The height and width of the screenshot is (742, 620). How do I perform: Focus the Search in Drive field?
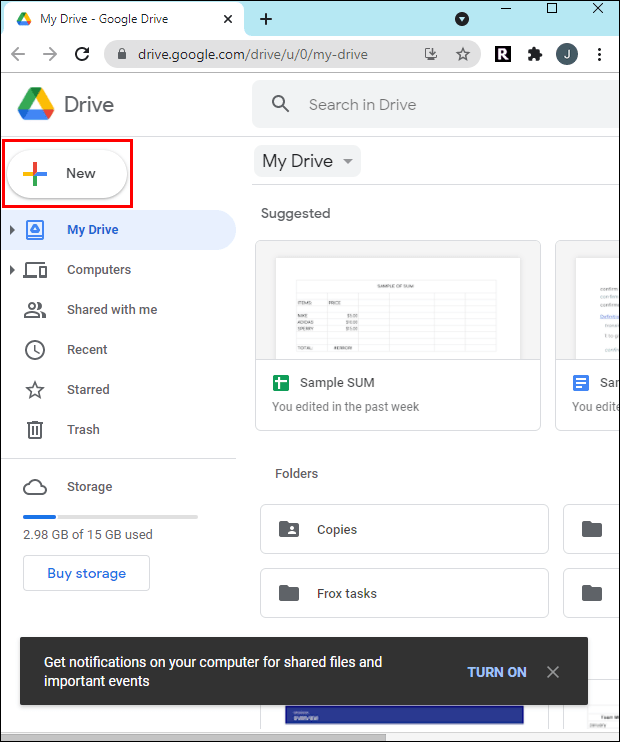[x=435, y=104]
